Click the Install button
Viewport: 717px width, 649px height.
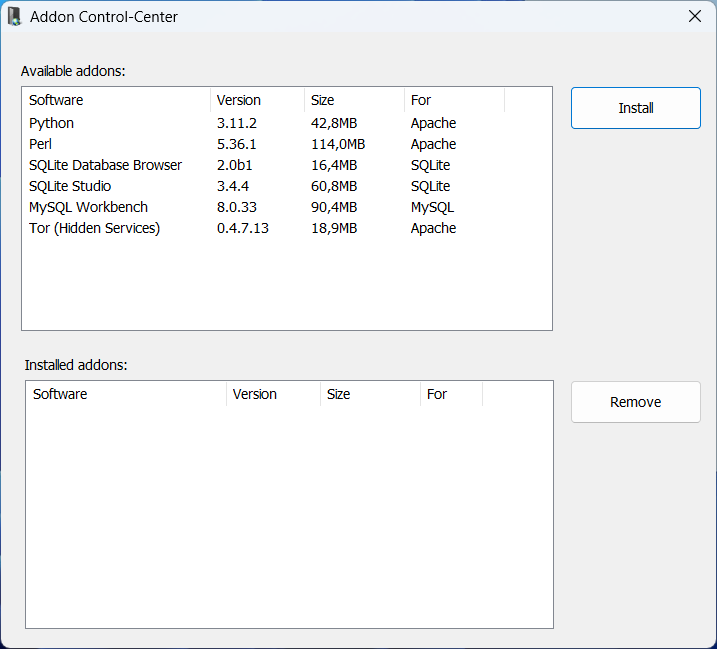tap(636, 108)
